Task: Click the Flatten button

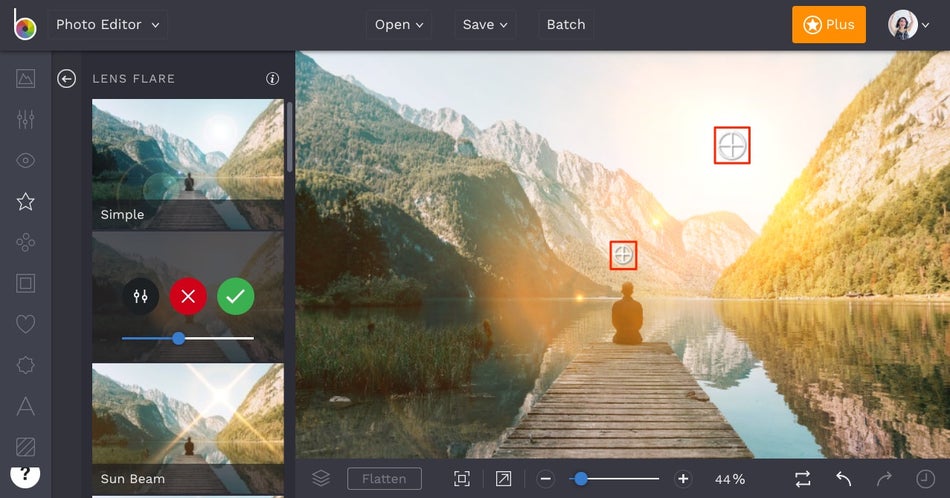Action: 384,479
